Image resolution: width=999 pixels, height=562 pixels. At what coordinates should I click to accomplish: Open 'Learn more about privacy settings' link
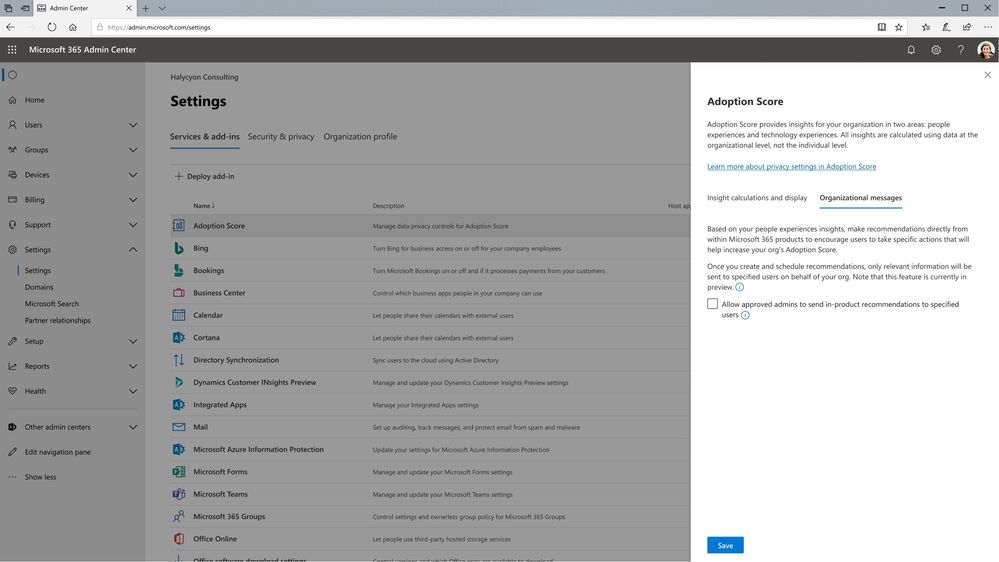coord(791,166)
